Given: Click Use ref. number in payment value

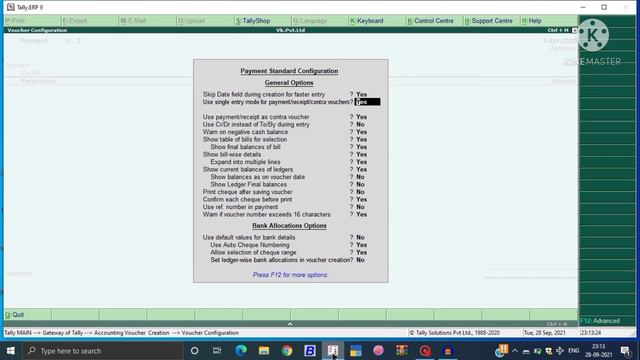Looking at the screenshot, I should click(360, 207).
